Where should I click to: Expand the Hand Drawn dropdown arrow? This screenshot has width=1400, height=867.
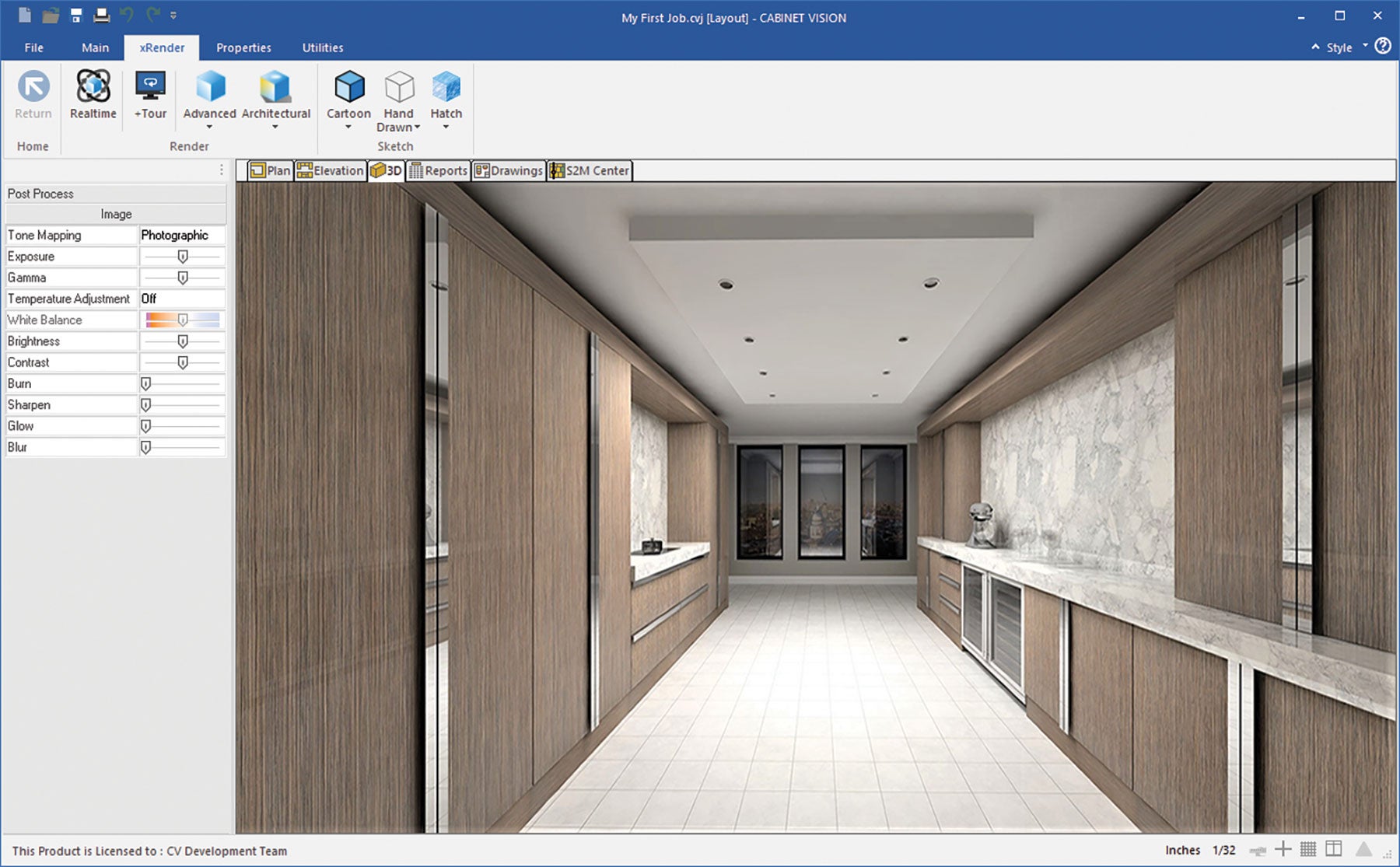point(418,128)
